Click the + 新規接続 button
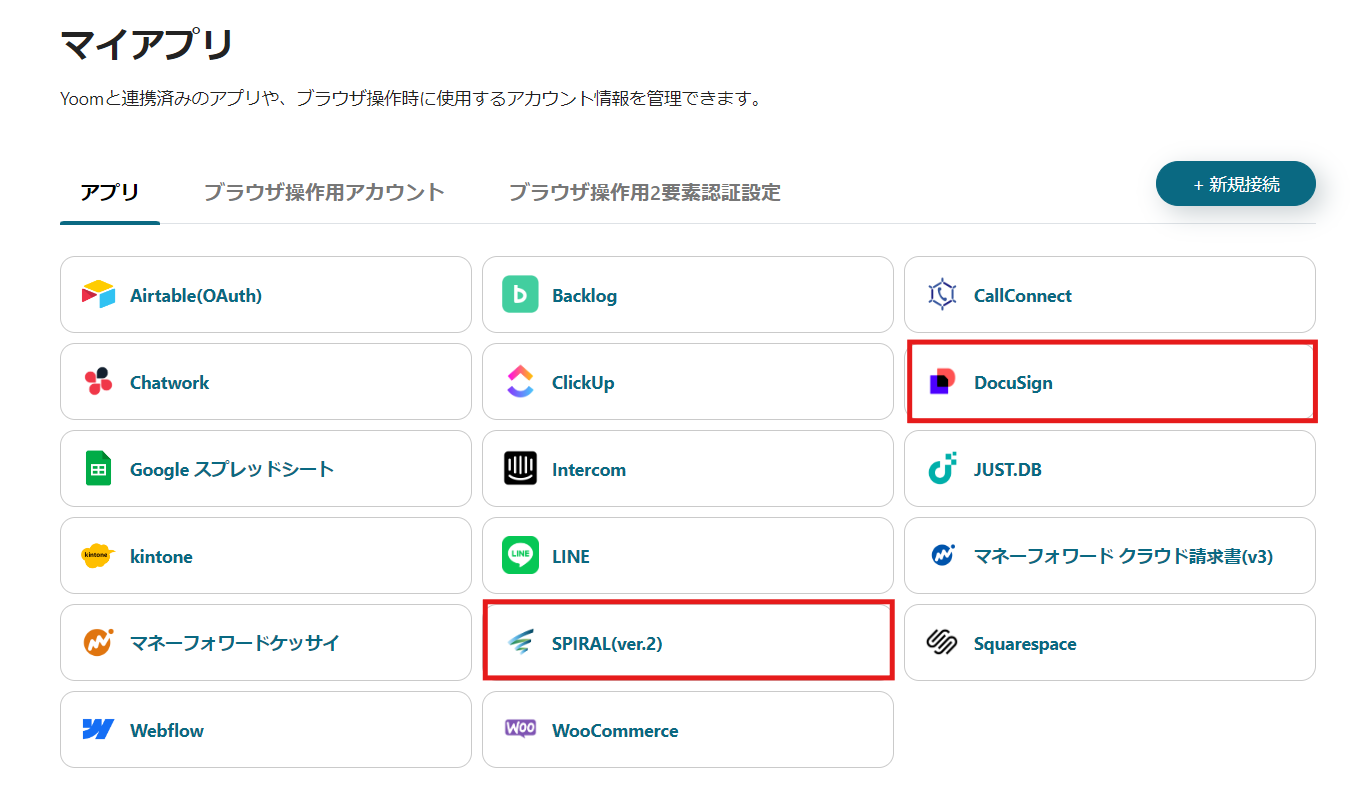The height and width of the screenshot is (788, 1351). [x=1236, y=184]
